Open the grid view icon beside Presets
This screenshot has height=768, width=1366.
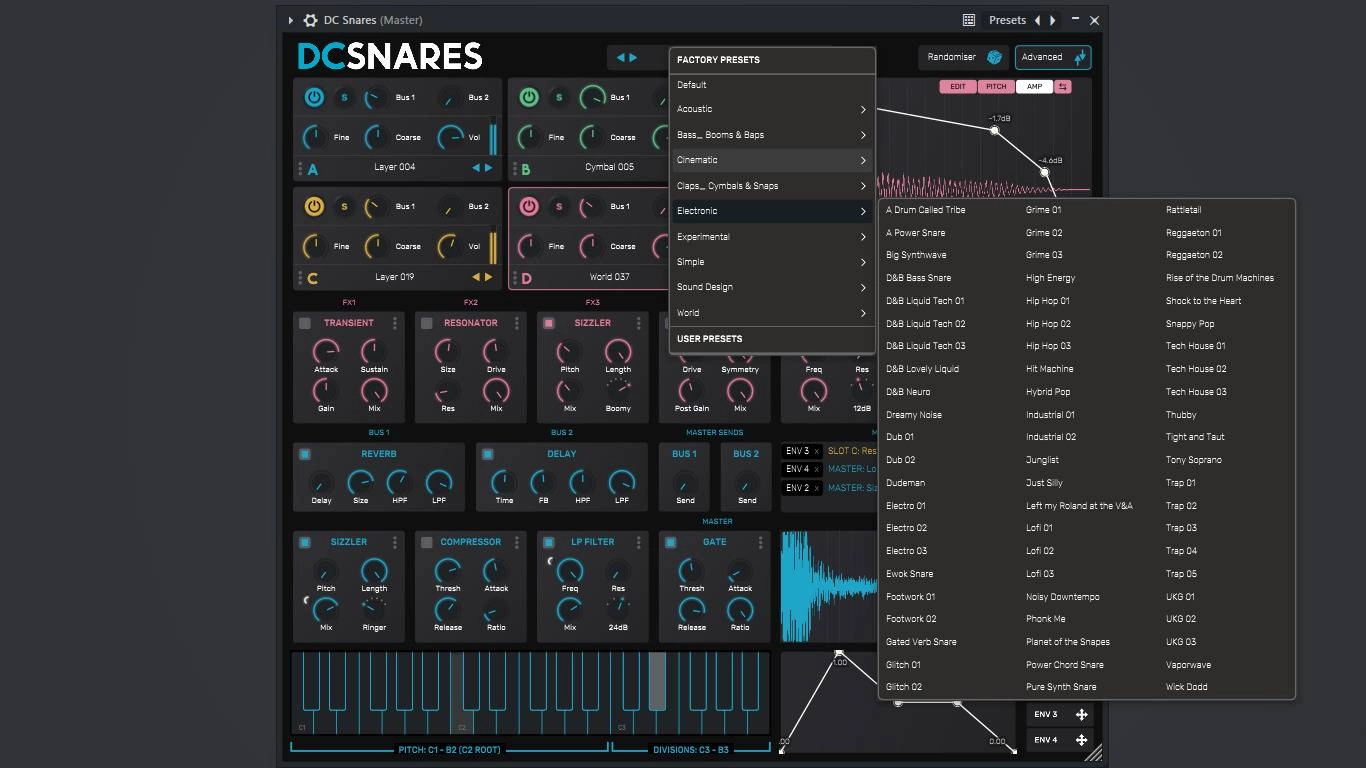pyautogui.click(x=968, y=20)
